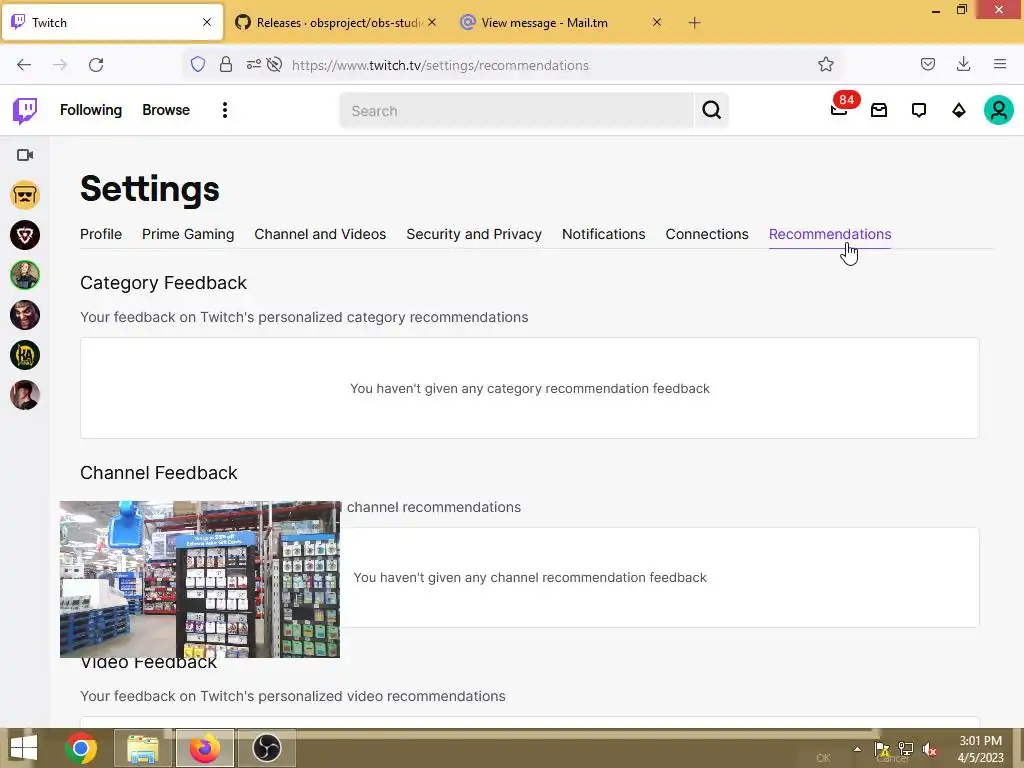Open File Explorer from the taskbar
1024x768 pixels.
click(x=143, y=748)
